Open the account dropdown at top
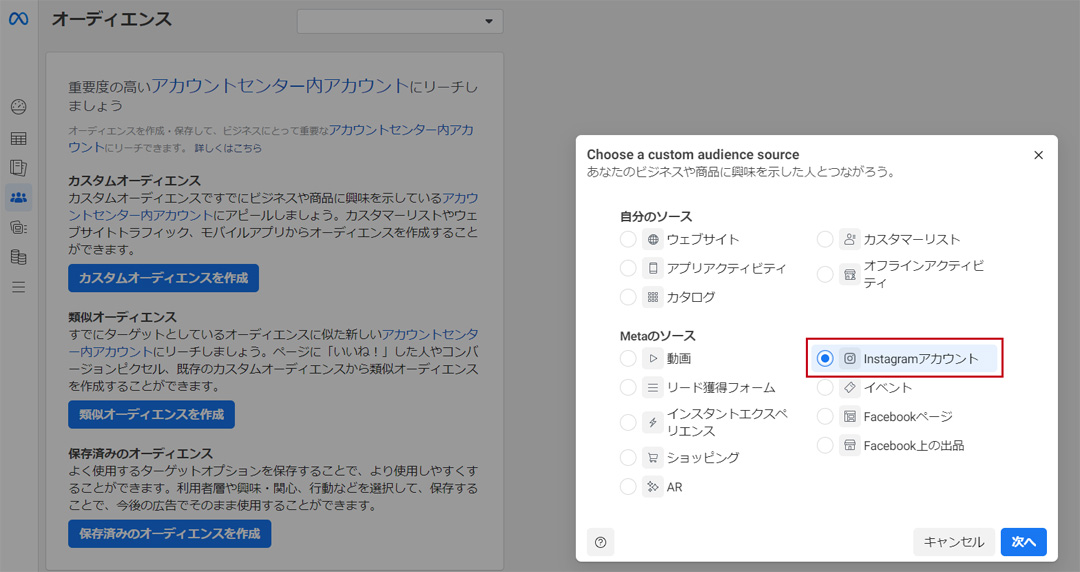This screenshot has width=1080, height=572. click(400, 21)
